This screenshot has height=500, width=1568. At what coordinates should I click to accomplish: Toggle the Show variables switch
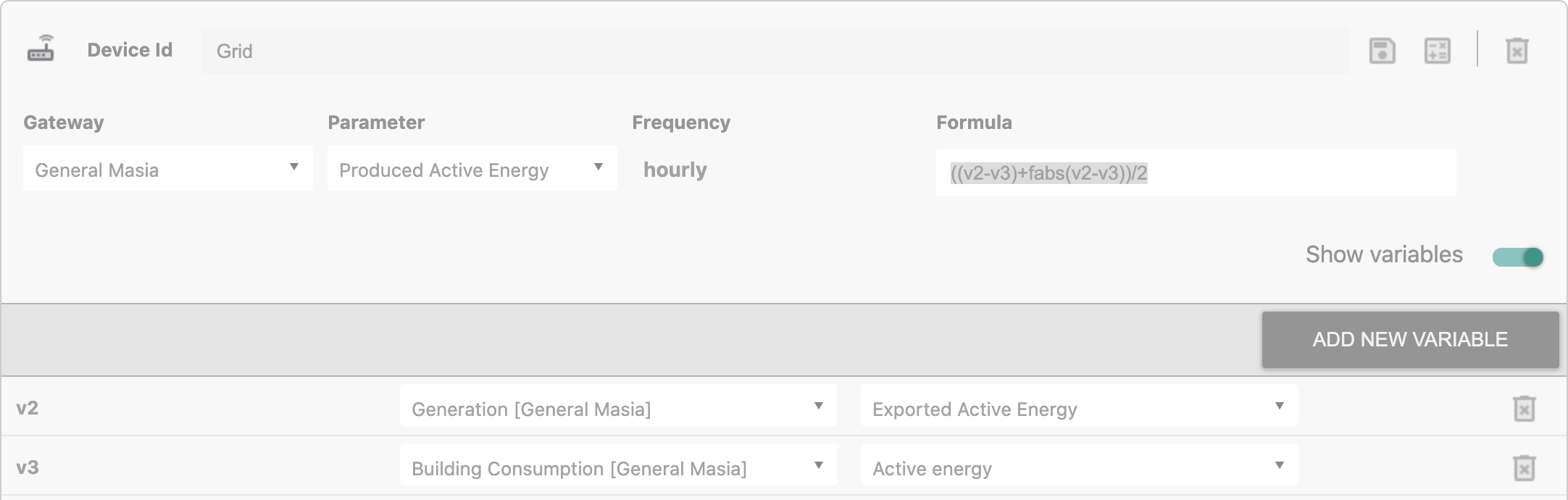click(1517, 257)
